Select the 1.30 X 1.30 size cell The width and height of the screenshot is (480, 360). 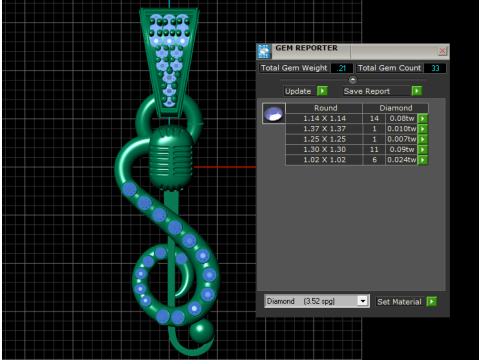click(324, 149)
